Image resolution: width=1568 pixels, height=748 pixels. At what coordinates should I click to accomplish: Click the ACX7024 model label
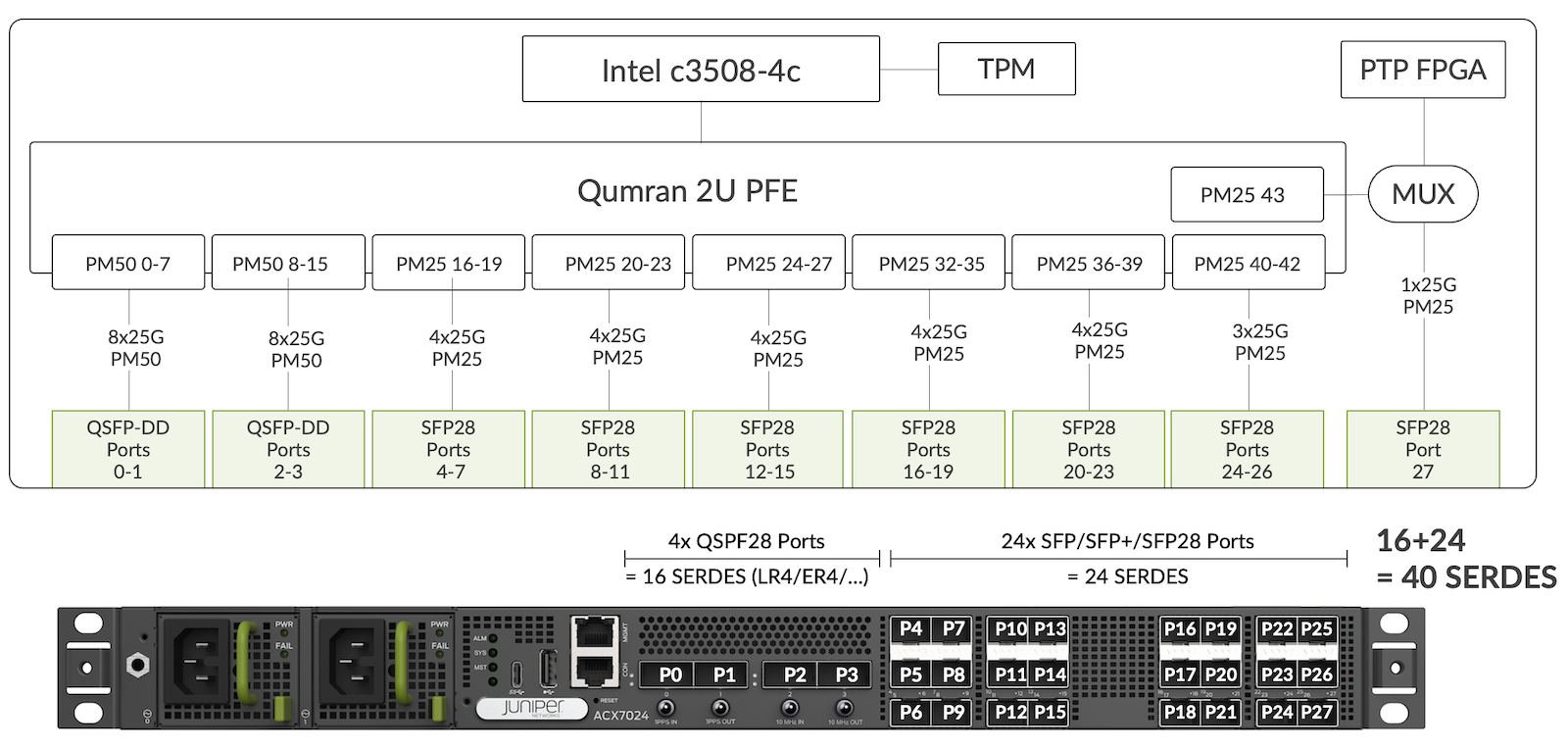(x=620, y=716)
